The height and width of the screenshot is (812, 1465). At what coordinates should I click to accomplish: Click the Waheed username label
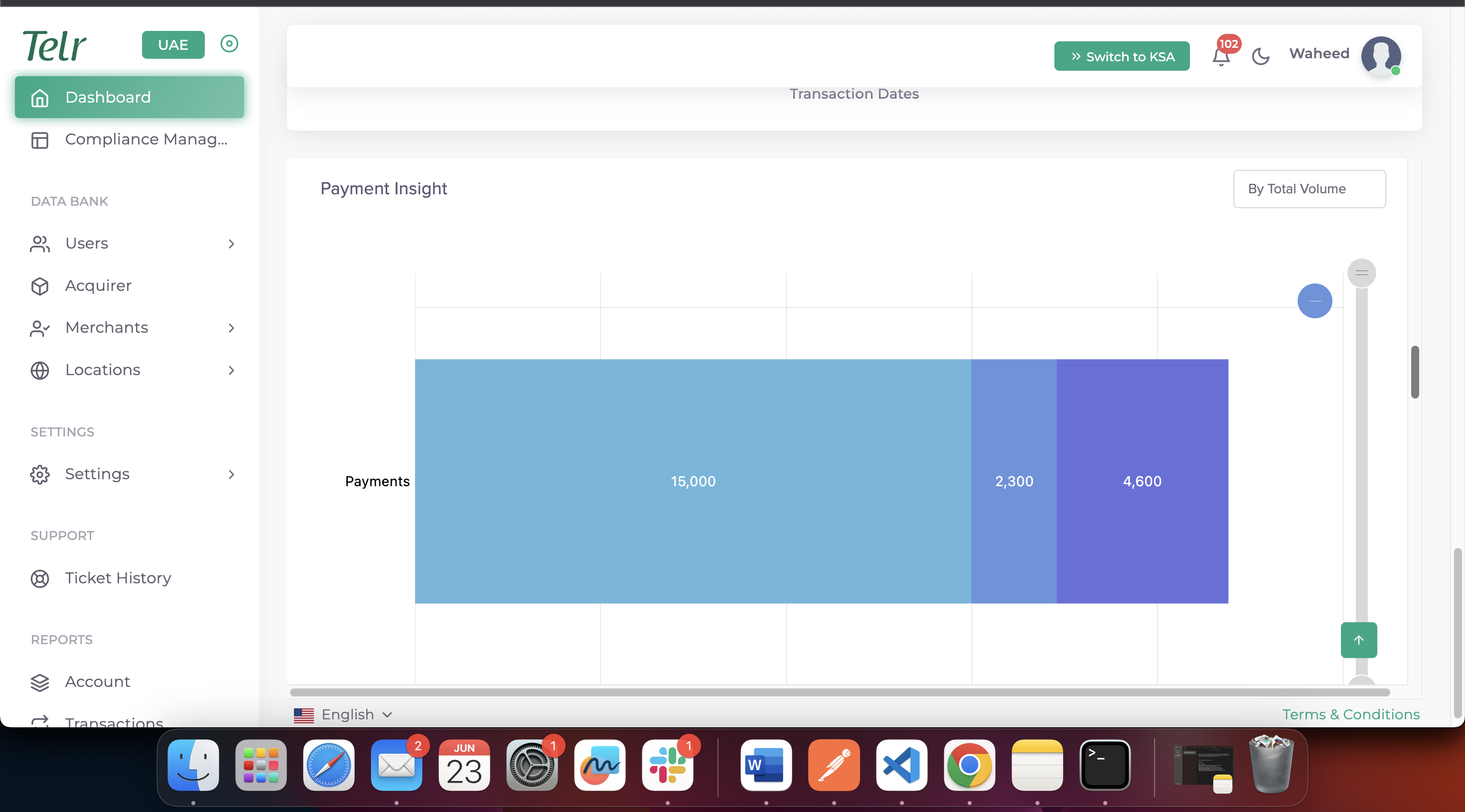(1319, 53)
